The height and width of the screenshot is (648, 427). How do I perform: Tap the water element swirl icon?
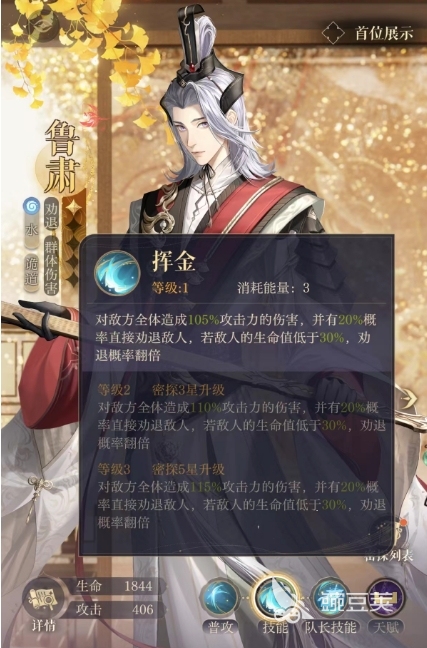coord(32,205)
